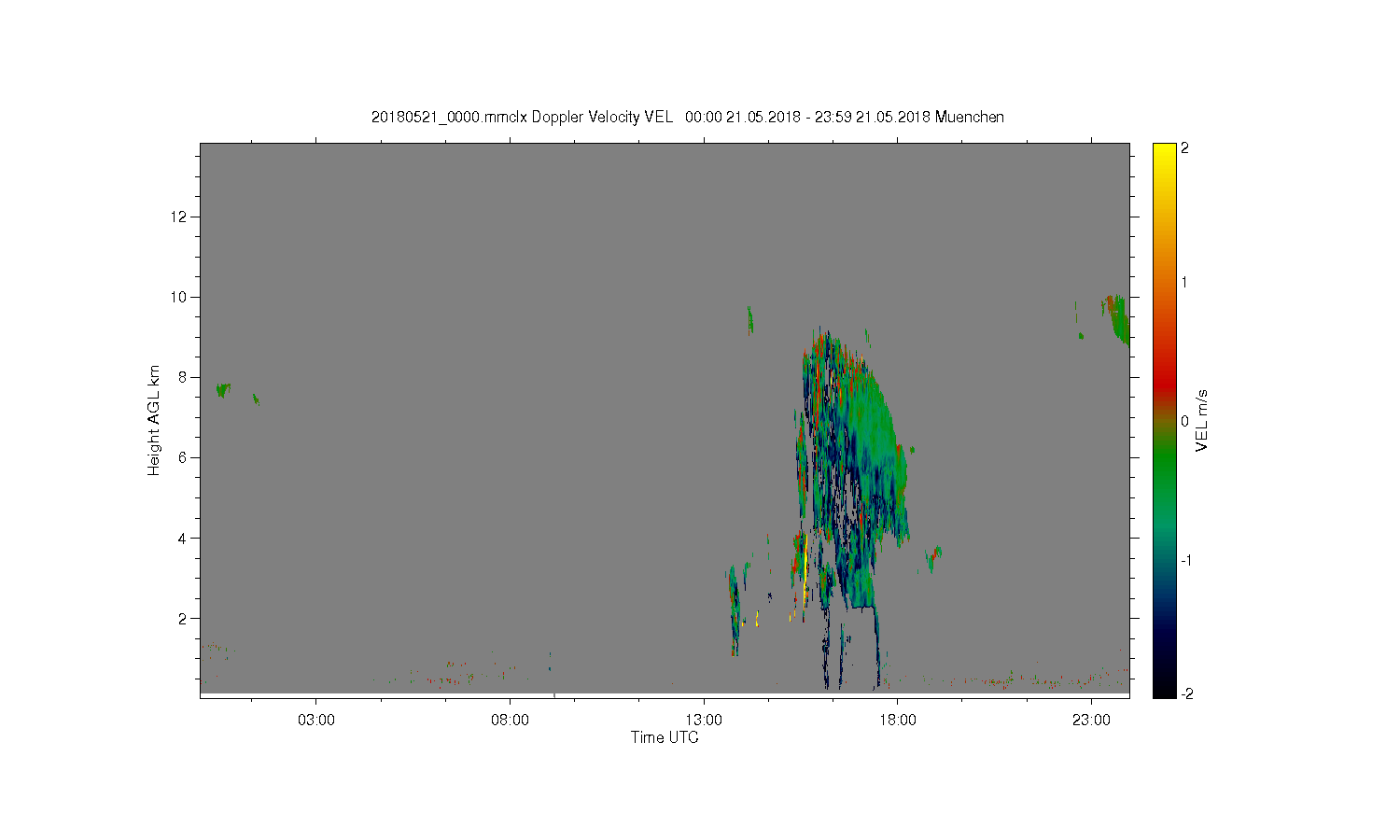Click the 18:00 time tick label
This screenshot has width=1400, height=840.
pos(898,720)
